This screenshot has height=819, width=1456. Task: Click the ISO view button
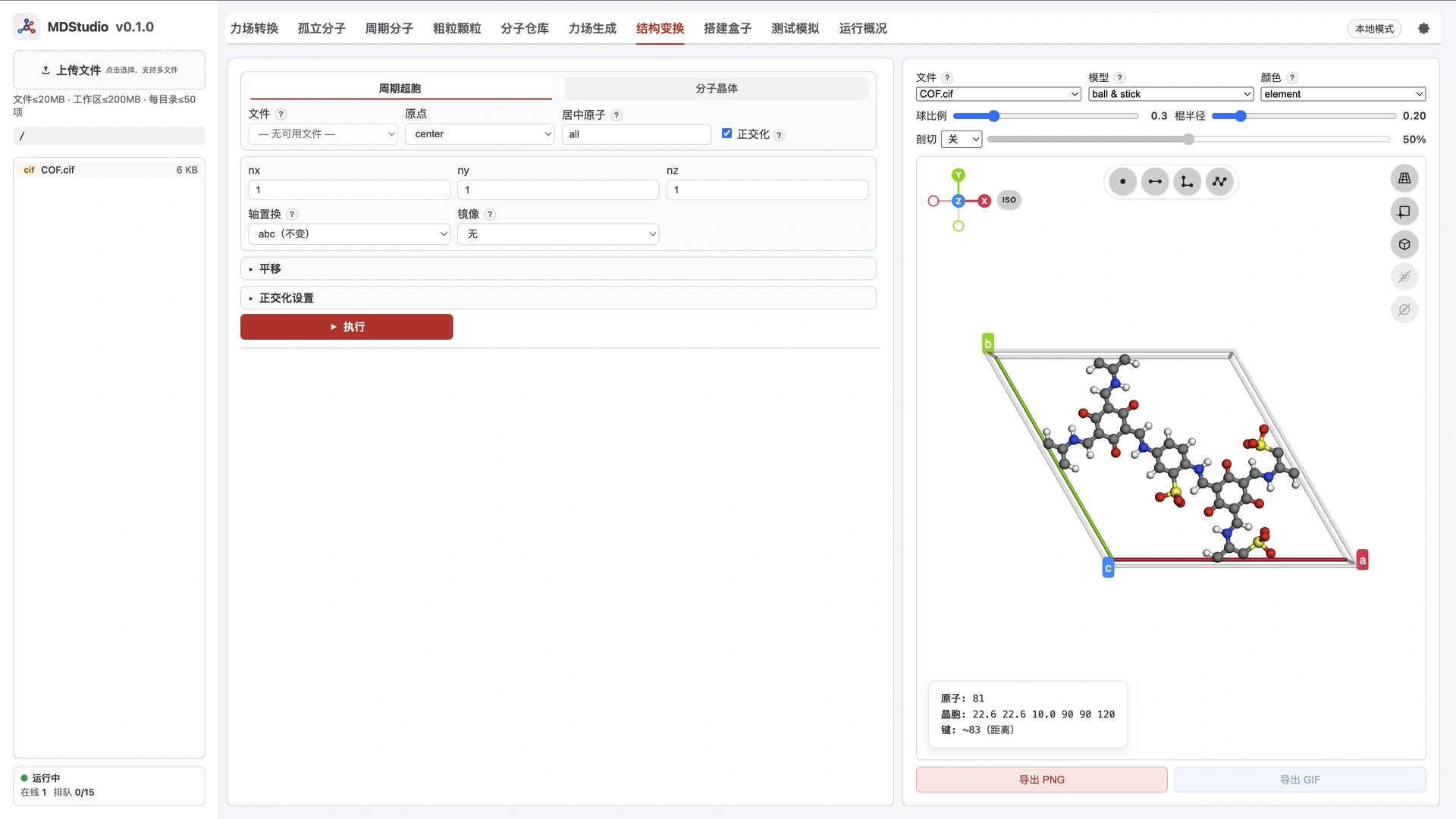[x=1009, y=200]
